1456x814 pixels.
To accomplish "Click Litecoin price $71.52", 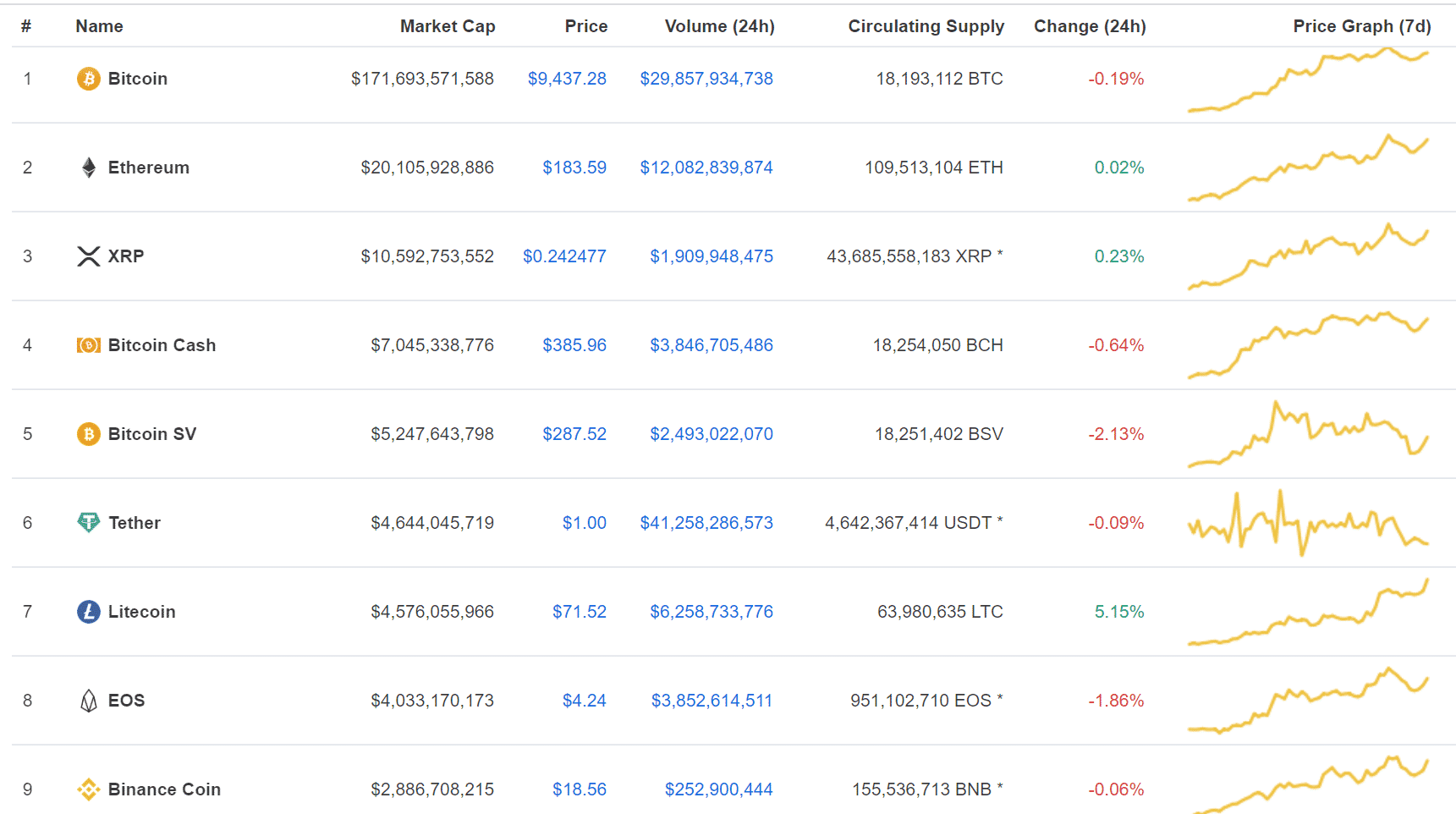I will pyautogui.click(x=580, y=612).
